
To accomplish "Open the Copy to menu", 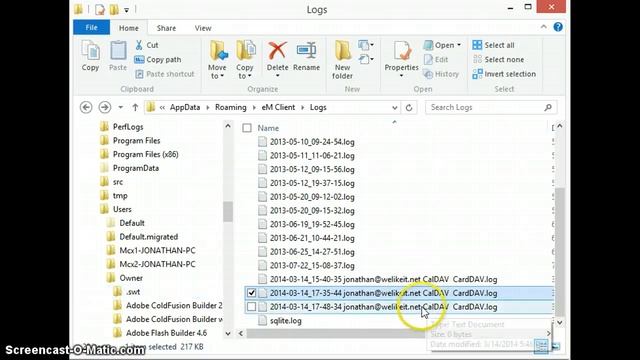I will click(245, 60).
